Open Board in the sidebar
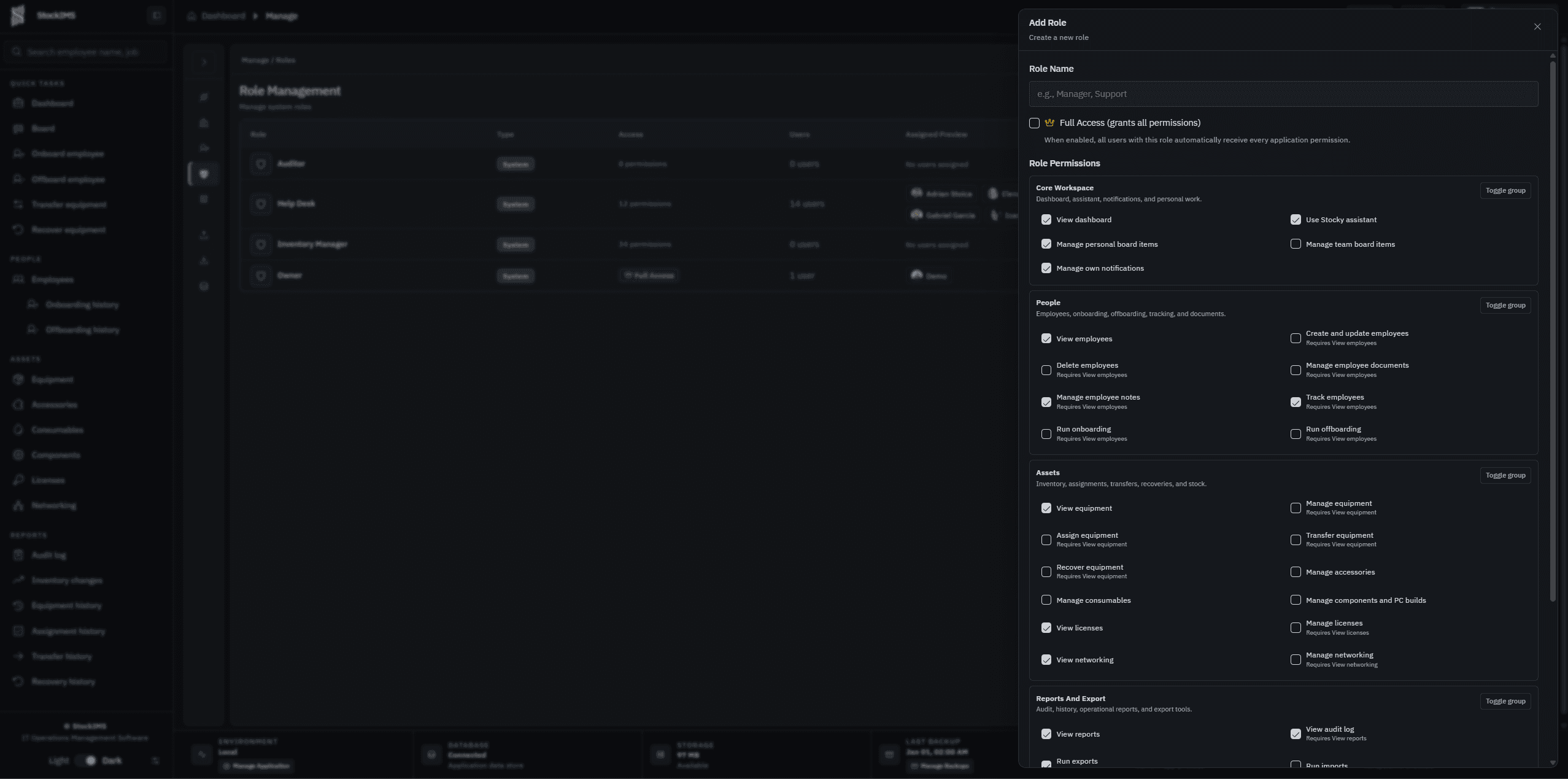 pos(43,128)
